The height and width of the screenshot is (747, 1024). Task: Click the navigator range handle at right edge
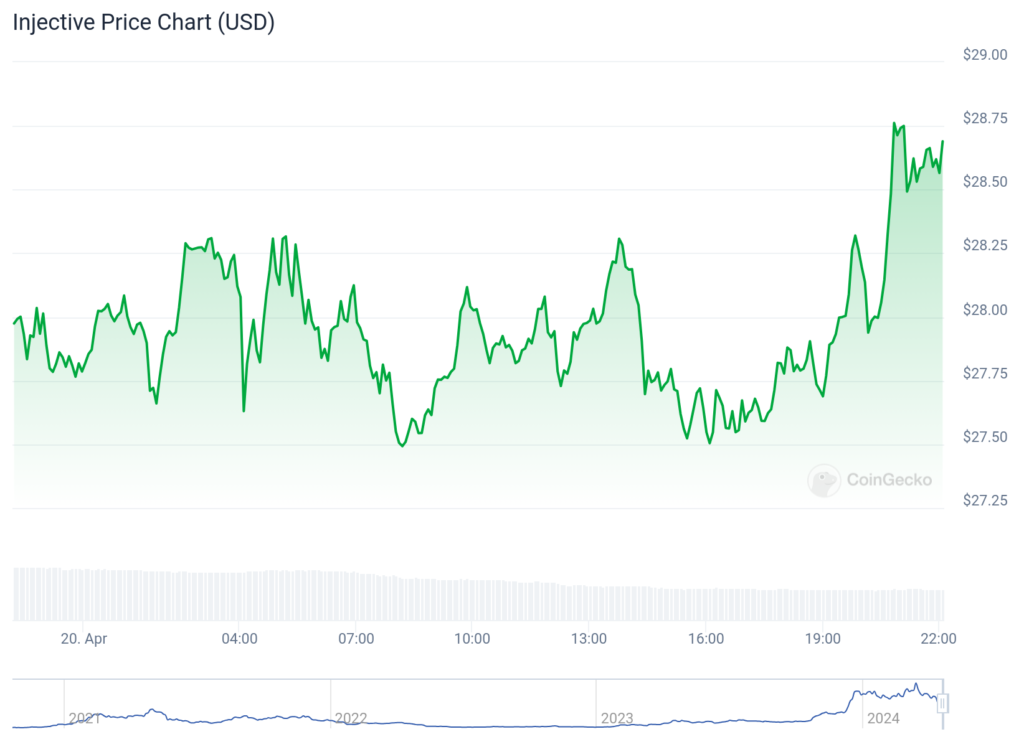[x=942, y=704]
